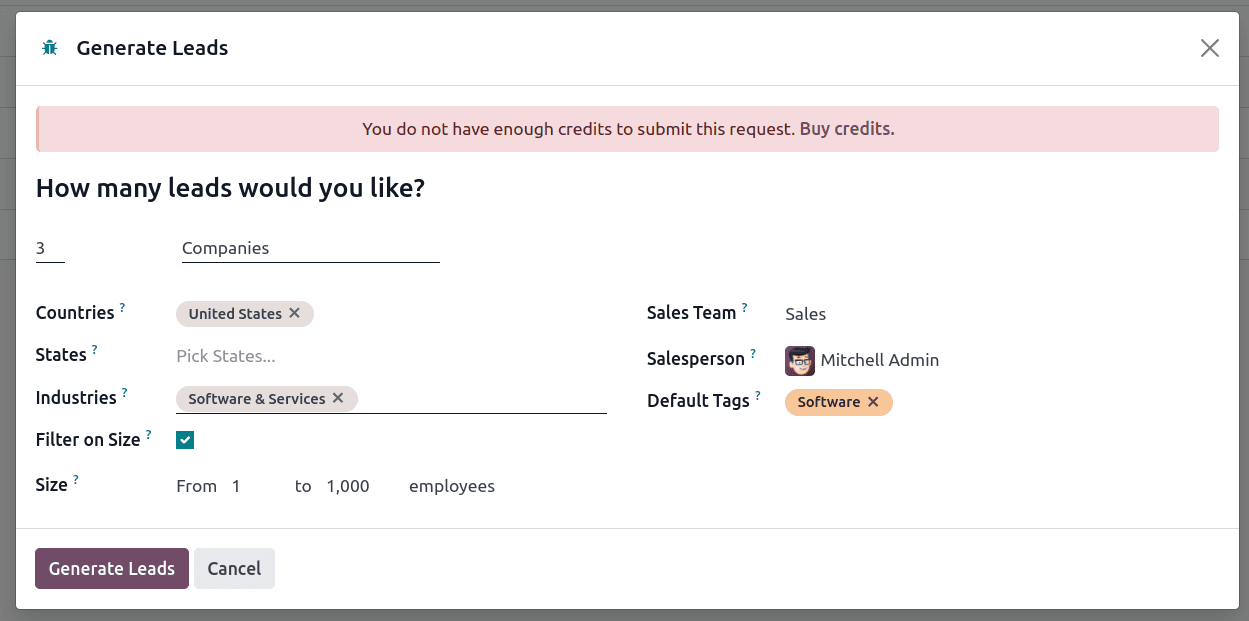Click the help icon next to Salesperson
The height and width of the screenshot is (621, 1249).
[752, 352]
